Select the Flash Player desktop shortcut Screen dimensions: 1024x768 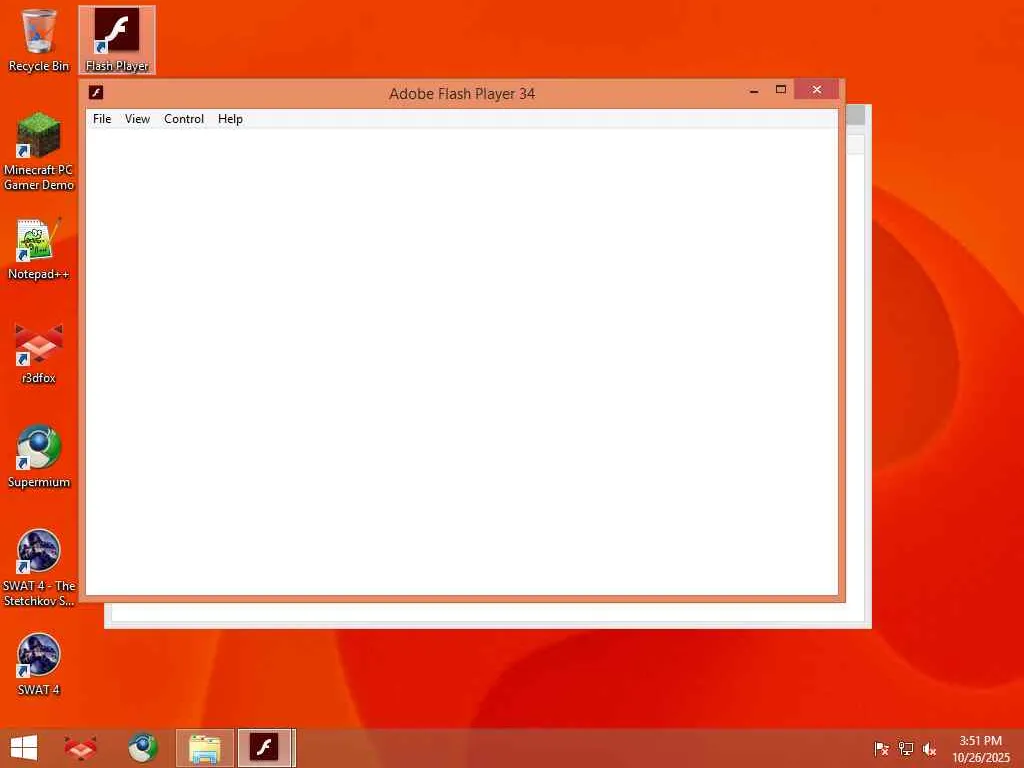point(117,40)
